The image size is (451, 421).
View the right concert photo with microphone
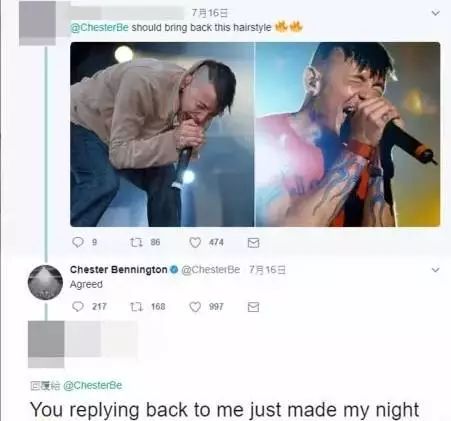point(348,134)
